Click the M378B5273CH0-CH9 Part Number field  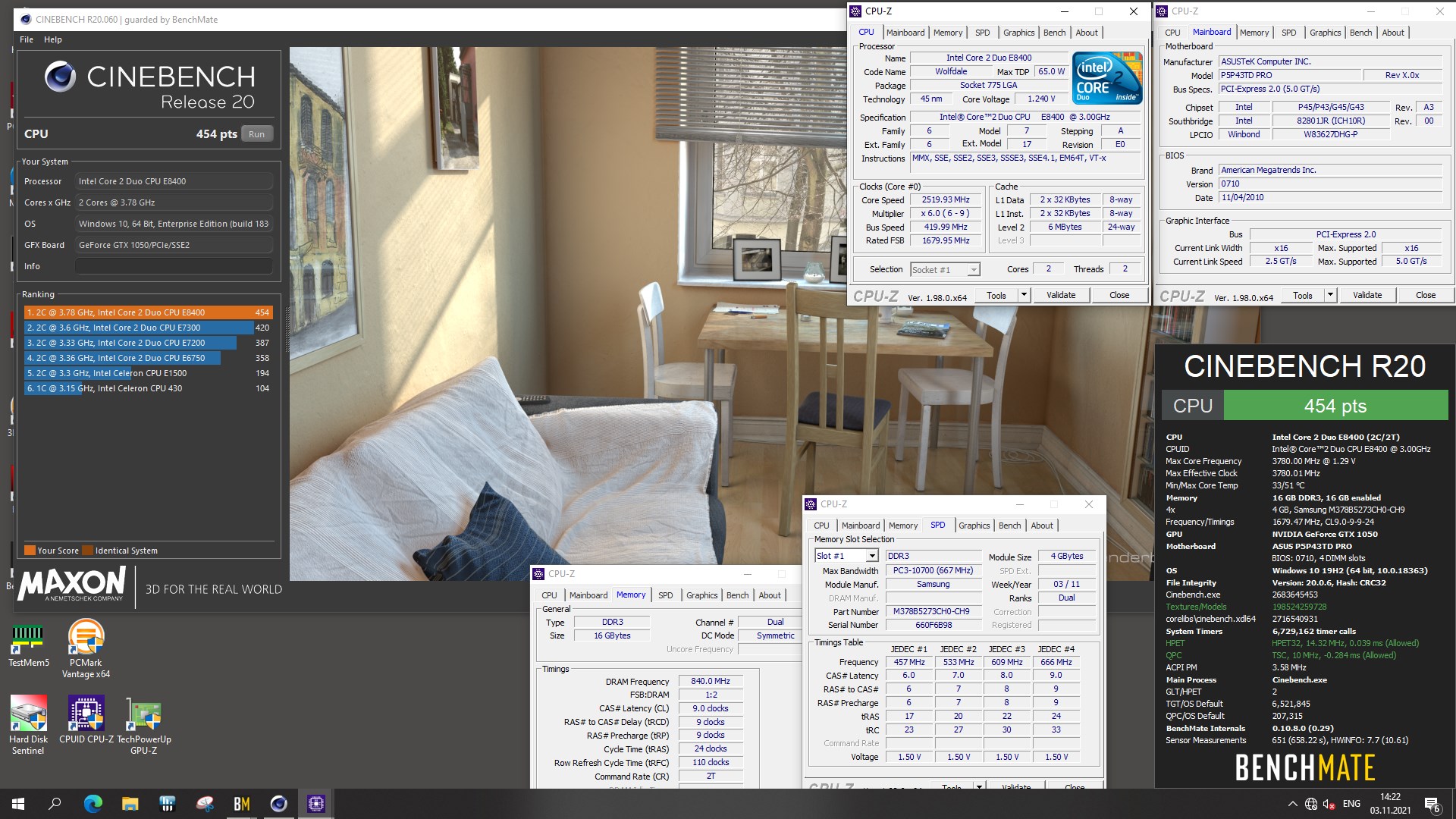tap(934, 611)
